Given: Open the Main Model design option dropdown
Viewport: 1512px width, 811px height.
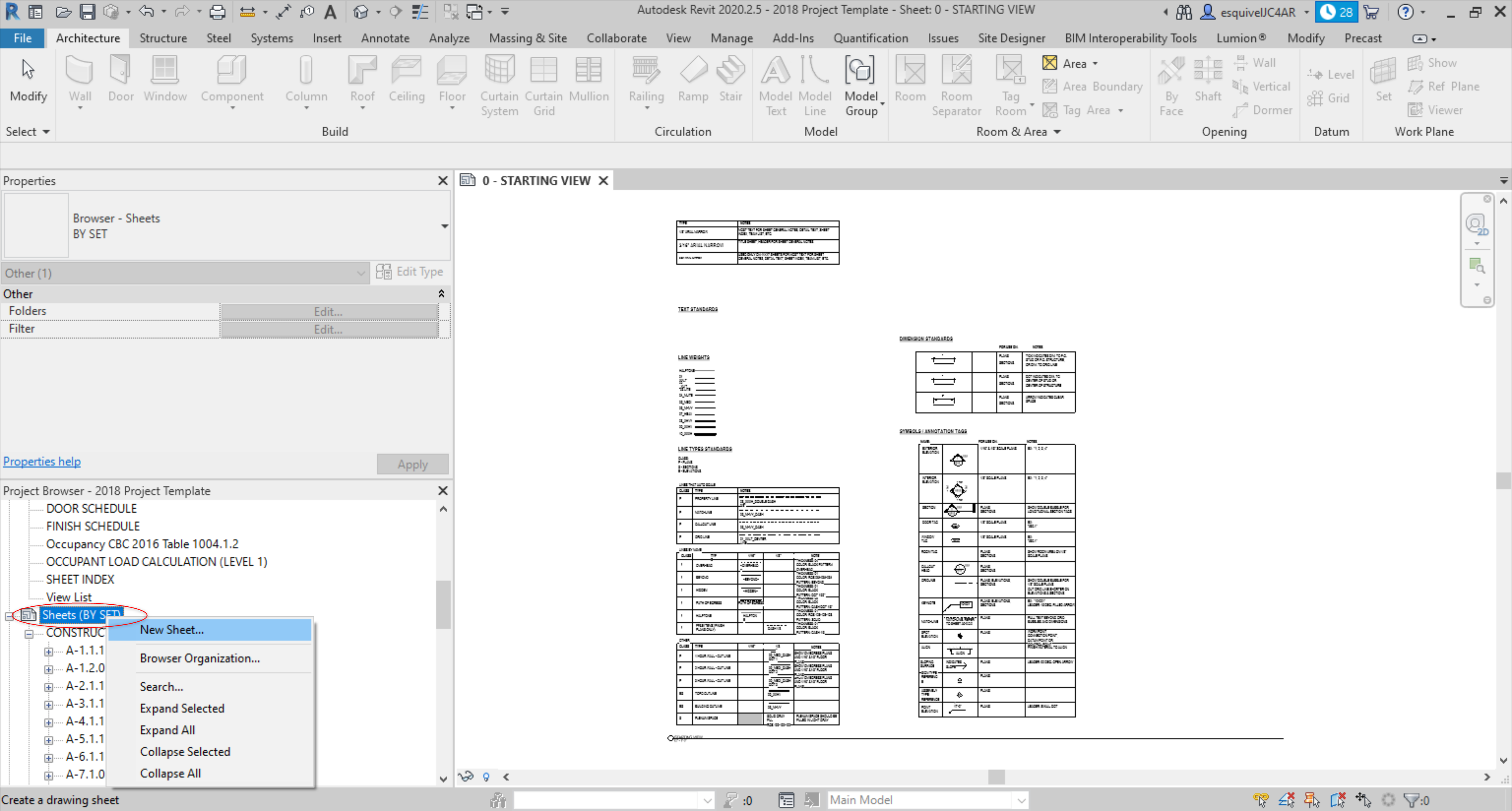Looking at the screenshot, I should 1021,800.
